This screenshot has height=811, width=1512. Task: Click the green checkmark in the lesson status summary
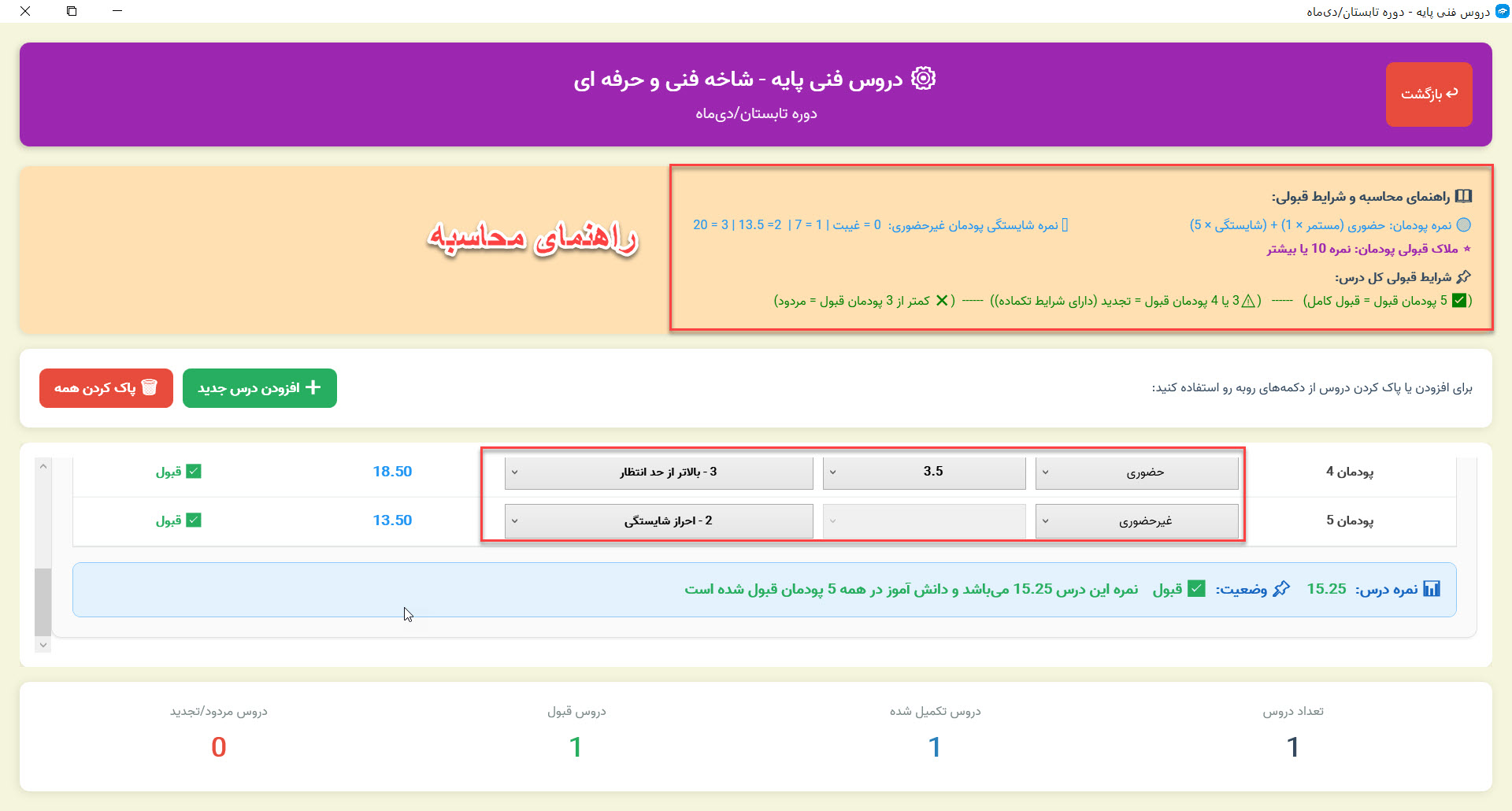point(1196,589)
